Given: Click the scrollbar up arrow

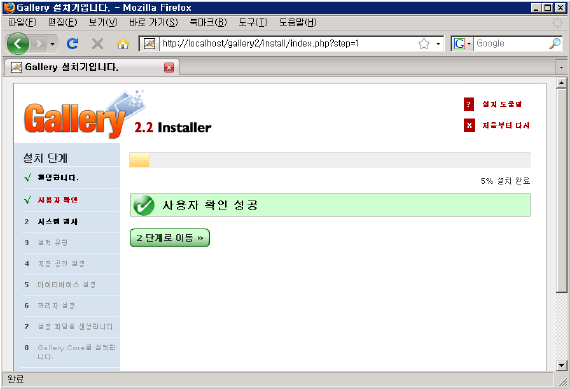Looking at the screenshot, I should (x=562, y=83).
